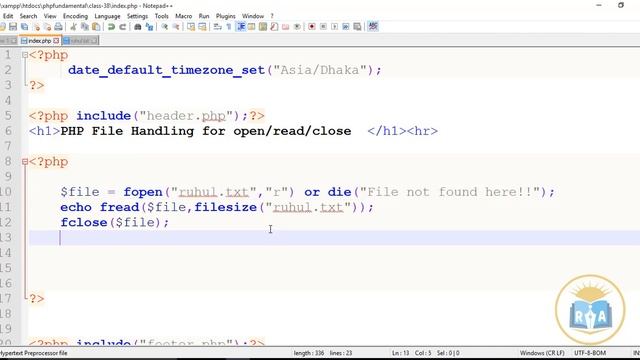Open the Search menu
This screenshot has height=360, width=640.
click(28, 16)
